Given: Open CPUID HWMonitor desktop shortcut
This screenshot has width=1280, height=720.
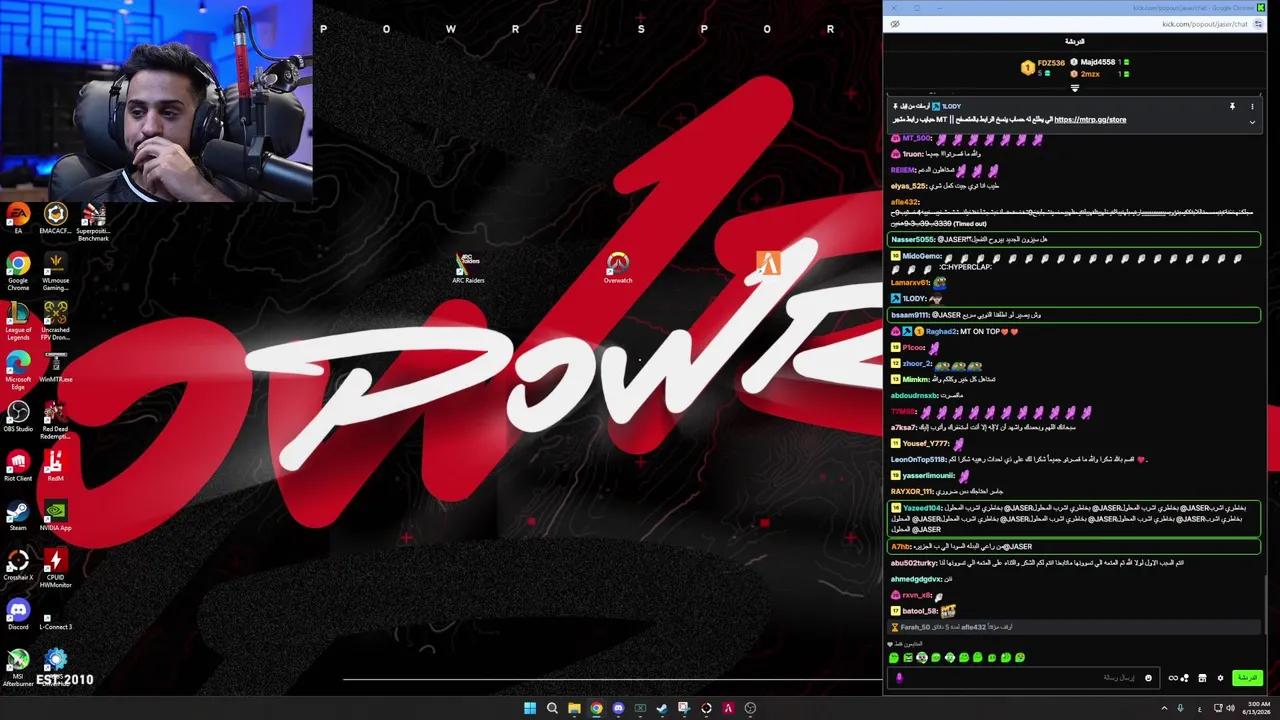Looking at the screenshot, I should tap(55, 568).
